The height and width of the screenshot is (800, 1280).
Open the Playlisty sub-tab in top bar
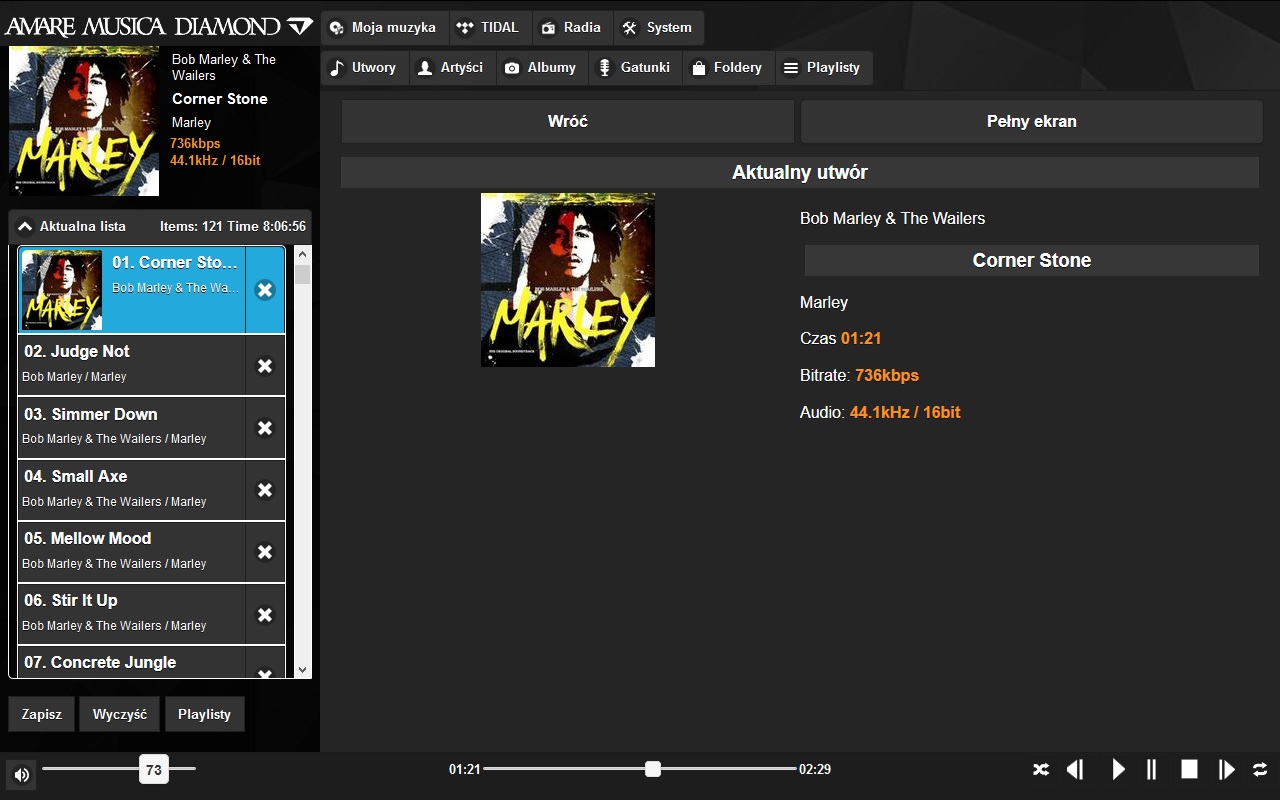[x=823, y=68]
